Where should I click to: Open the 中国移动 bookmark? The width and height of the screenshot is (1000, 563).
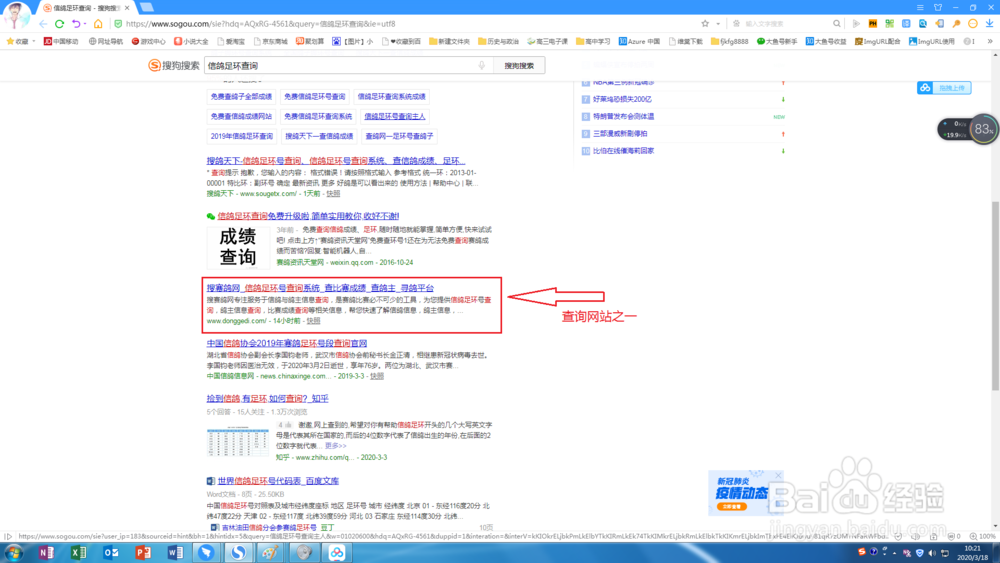(x=61, y=41)
